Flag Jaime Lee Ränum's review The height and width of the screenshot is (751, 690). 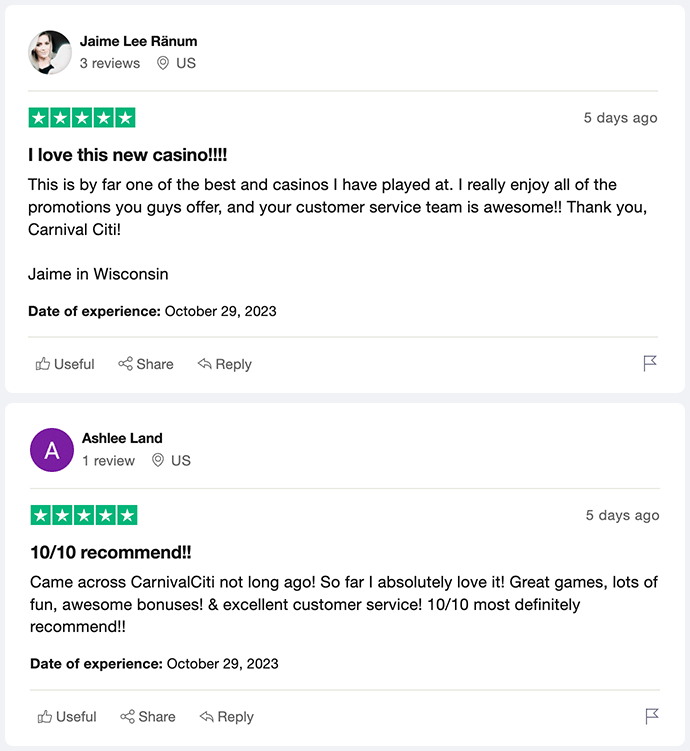pyautogui.click(x=650, y=363)
